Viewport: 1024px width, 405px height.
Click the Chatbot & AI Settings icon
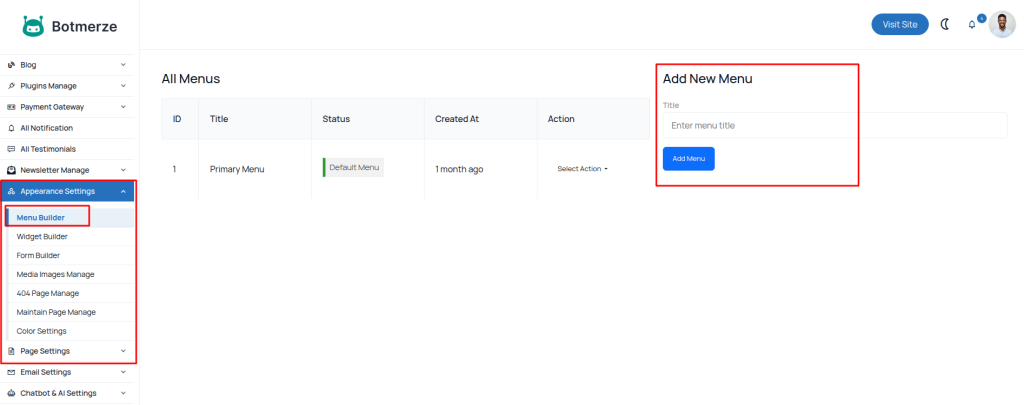[x=11, y=393]
